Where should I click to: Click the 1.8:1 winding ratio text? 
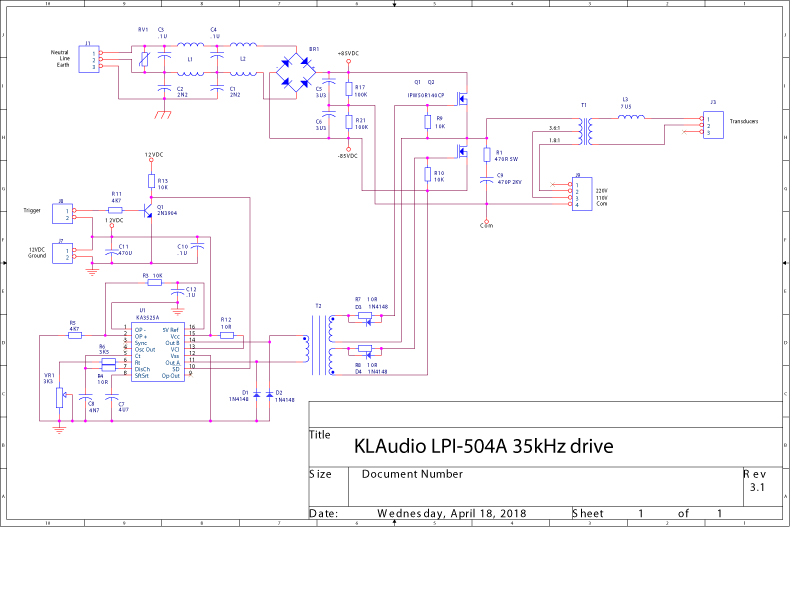click(x=555, y=140)
